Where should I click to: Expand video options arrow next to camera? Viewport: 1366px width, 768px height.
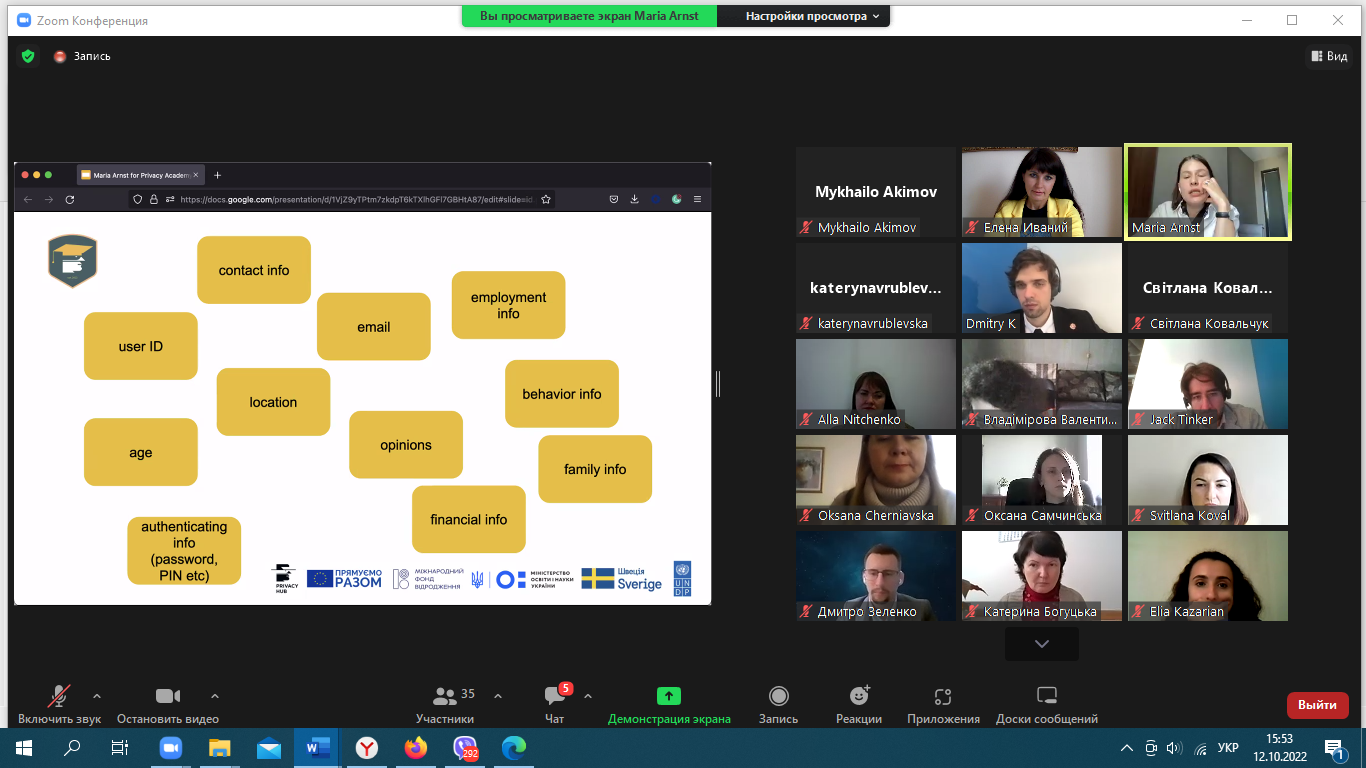pyautogui.click(x=214, y=696)
